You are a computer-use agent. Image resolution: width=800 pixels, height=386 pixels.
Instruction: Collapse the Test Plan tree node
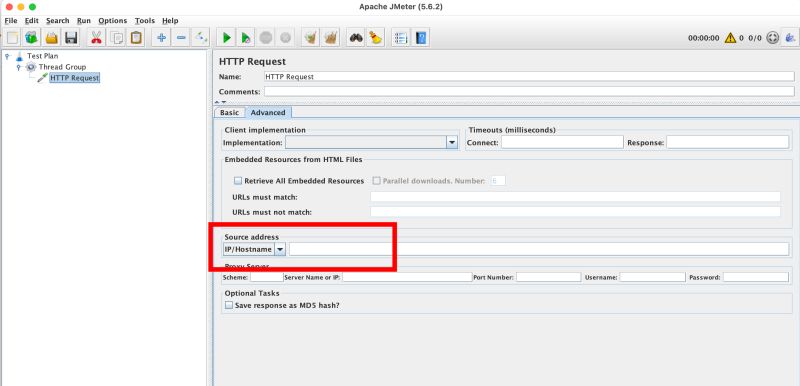coord(7,56)
